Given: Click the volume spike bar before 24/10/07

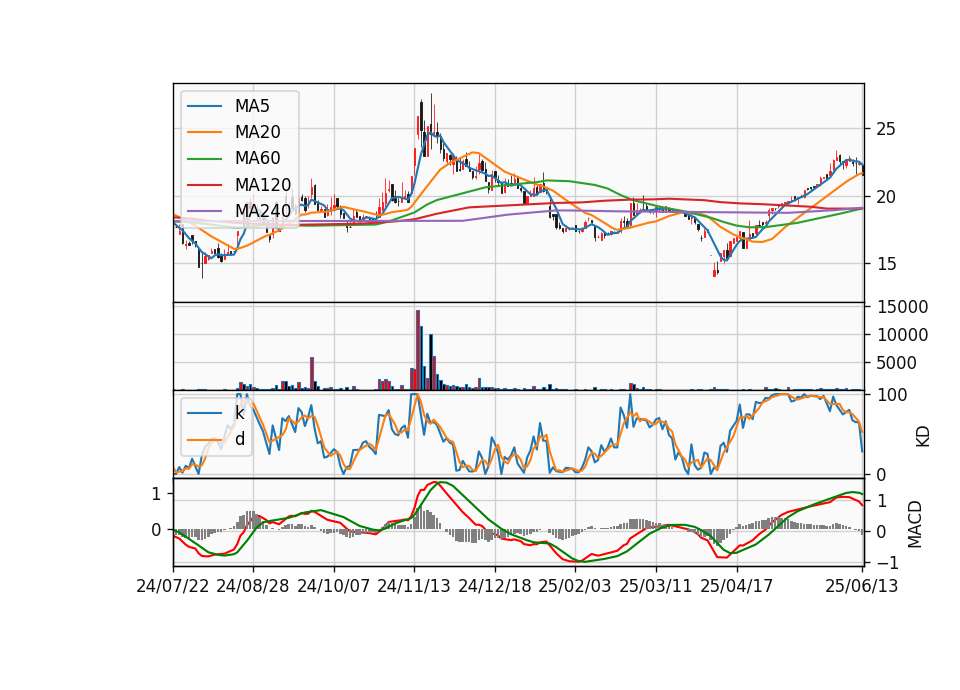Looking at the screenshot, I should pos(312,373).
